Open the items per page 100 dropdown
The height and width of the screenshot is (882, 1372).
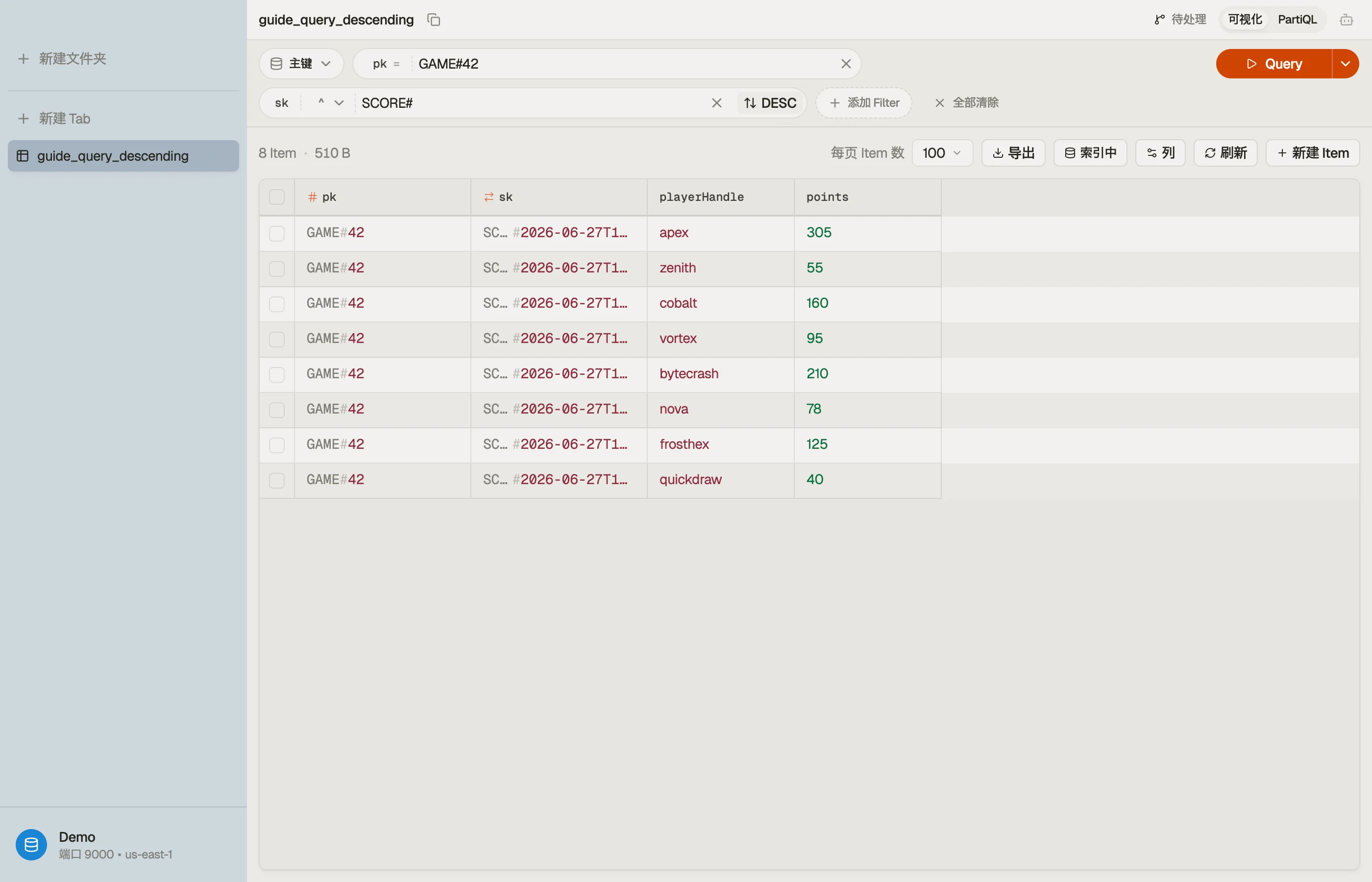click(942, 153)
